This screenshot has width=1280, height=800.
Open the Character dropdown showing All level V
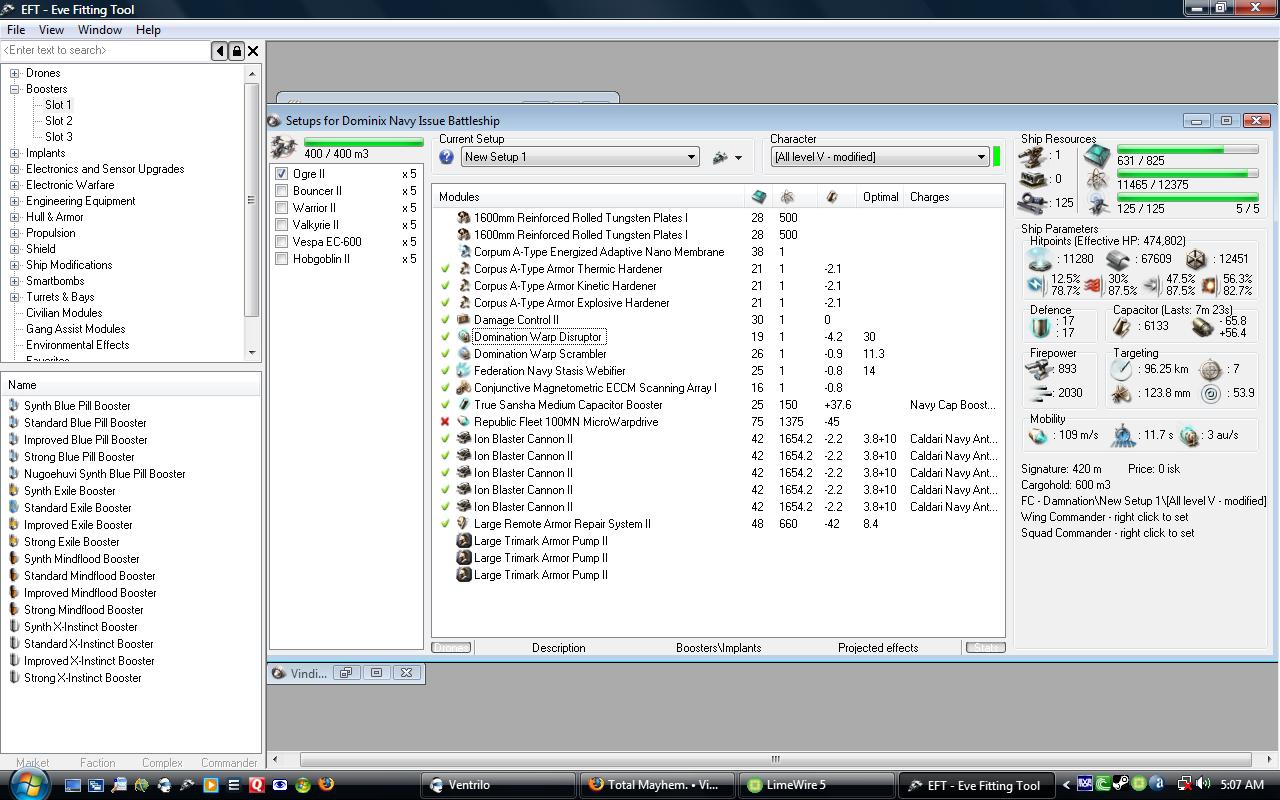880,157
